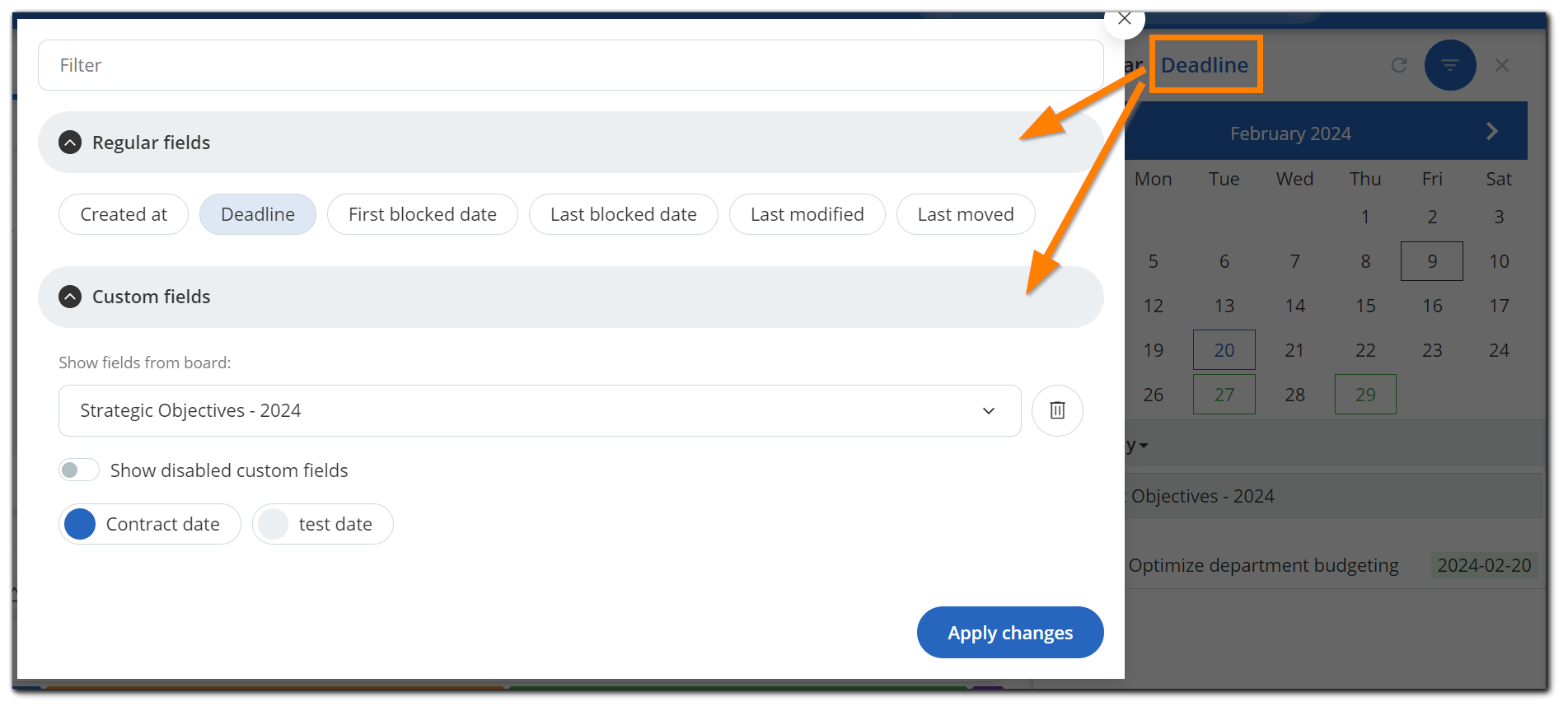Select February 14 in the calendar
This screenshot has height=711, width=1568.
click(1295, 306)
